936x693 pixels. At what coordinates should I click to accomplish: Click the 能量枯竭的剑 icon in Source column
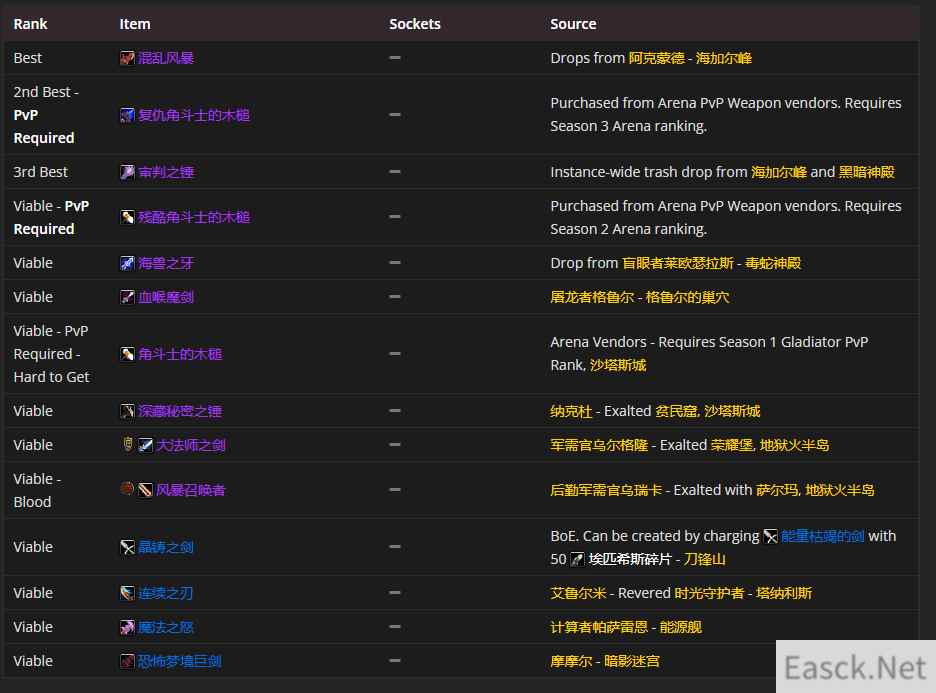(x=770, y=537)
